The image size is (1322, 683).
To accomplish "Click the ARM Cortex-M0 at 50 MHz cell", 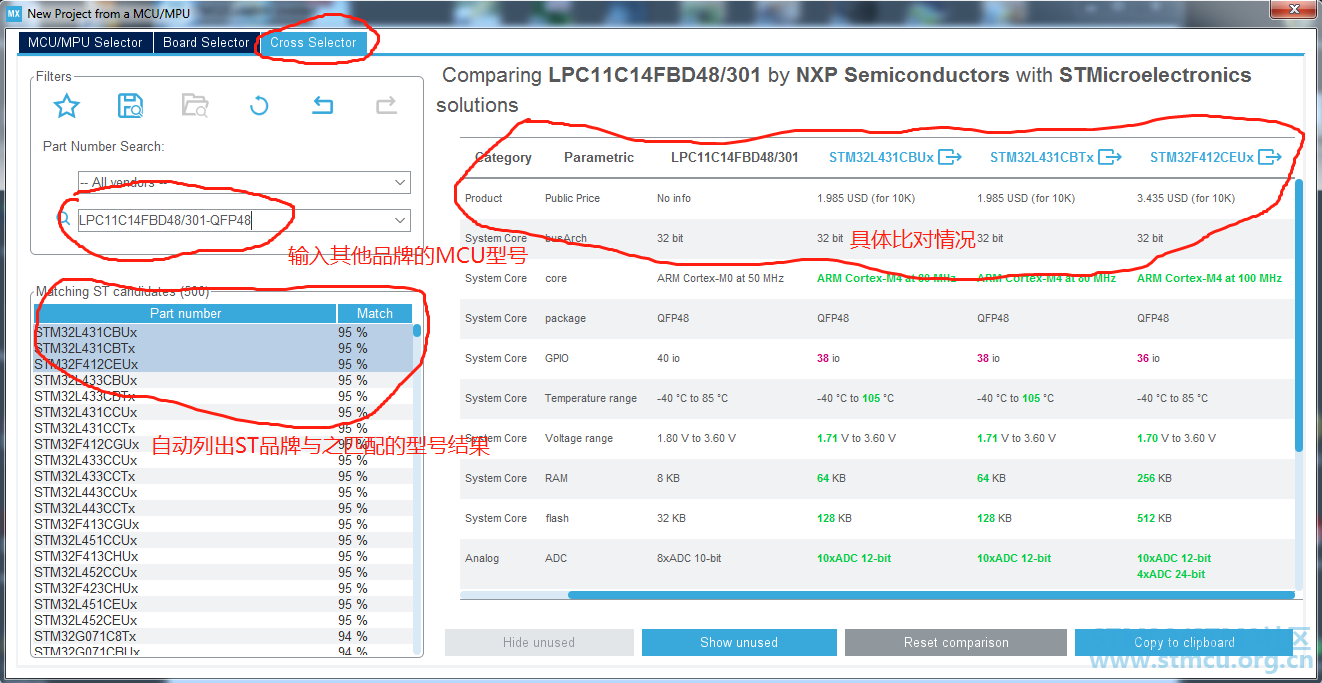I will pos(720,278).
